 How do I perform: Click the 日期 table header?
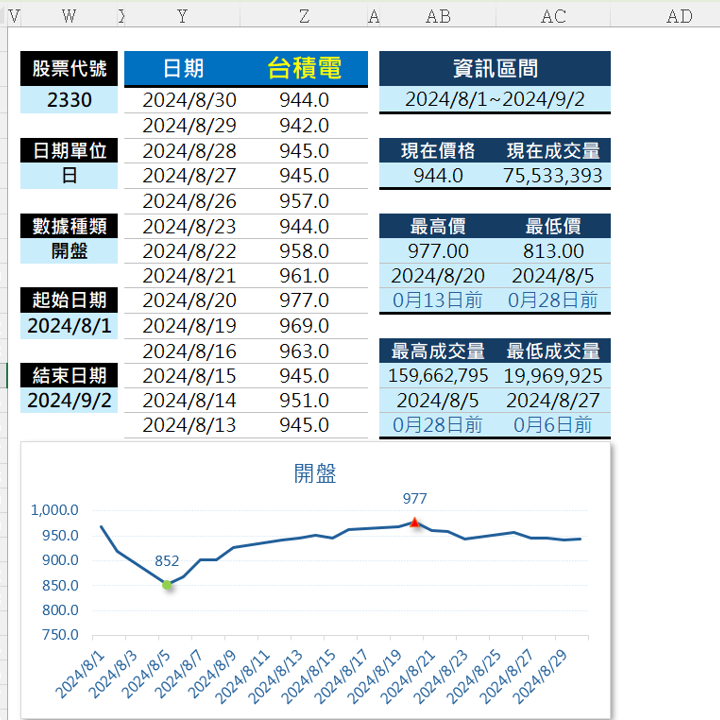tap(183, 68)
